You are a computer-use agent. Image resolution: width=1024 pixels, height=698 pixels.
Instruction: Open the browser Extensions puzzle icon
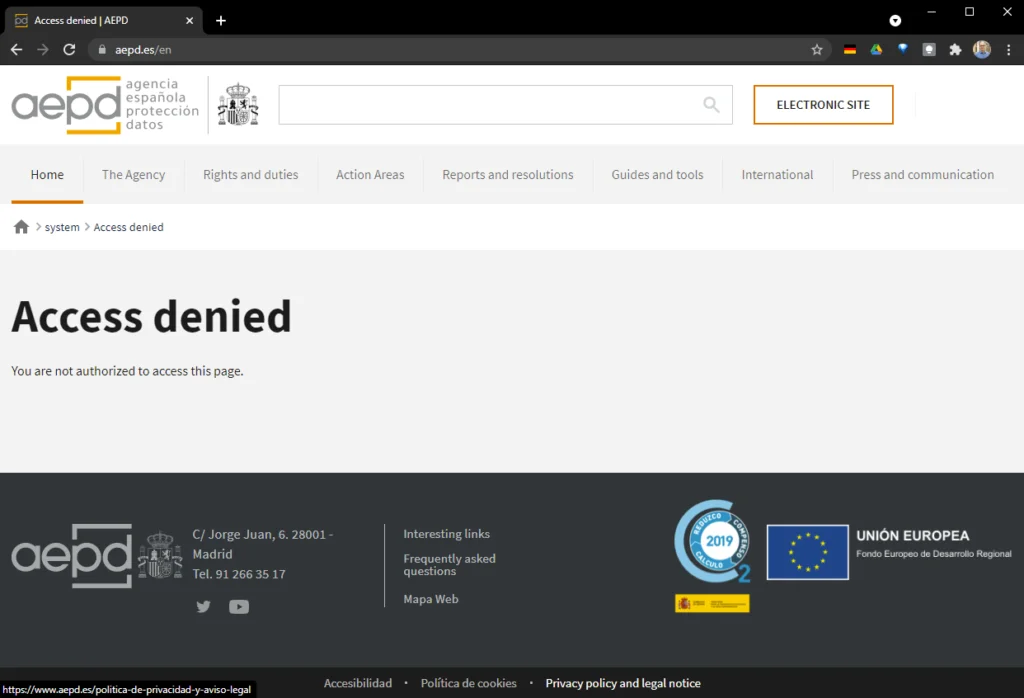955,50
